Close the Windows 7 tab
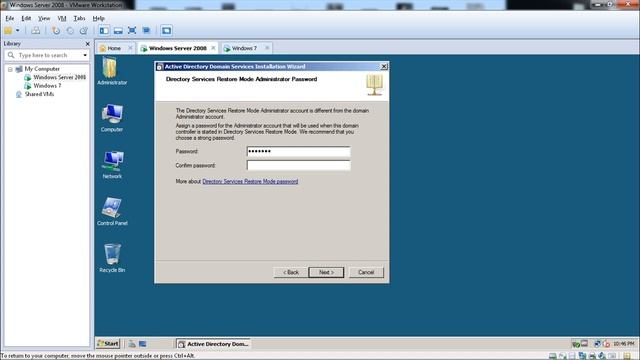640x360 pixels. [x=267, y=48]
